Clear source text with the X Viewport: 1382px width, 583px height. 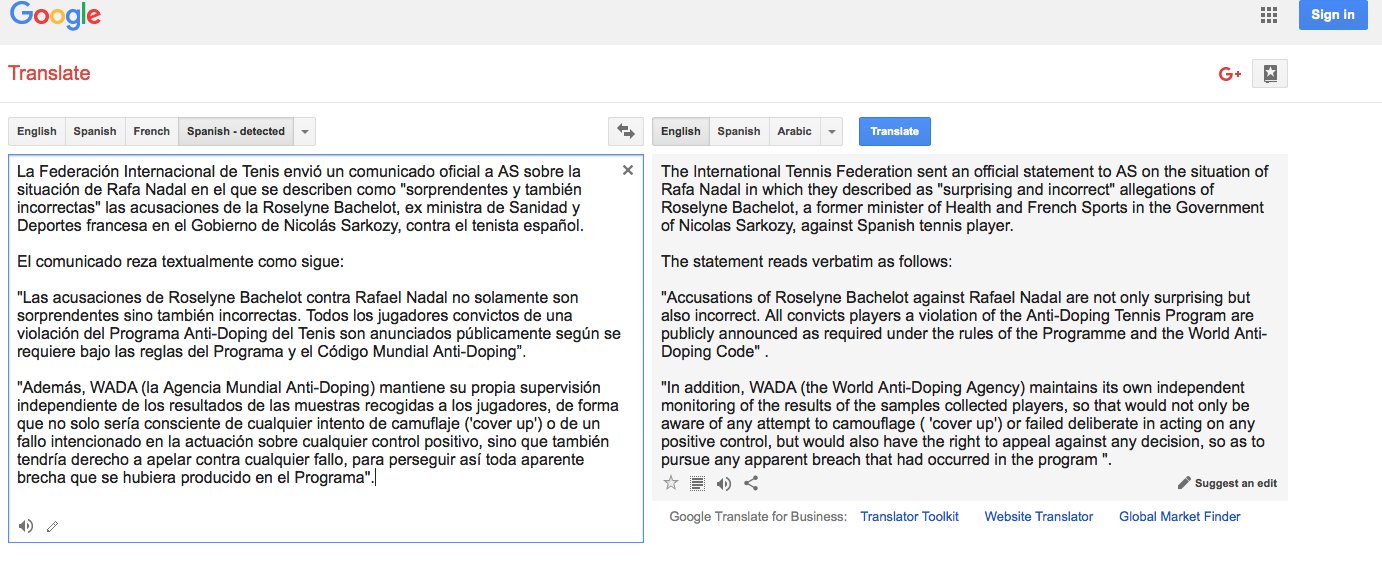click(628, 170)
